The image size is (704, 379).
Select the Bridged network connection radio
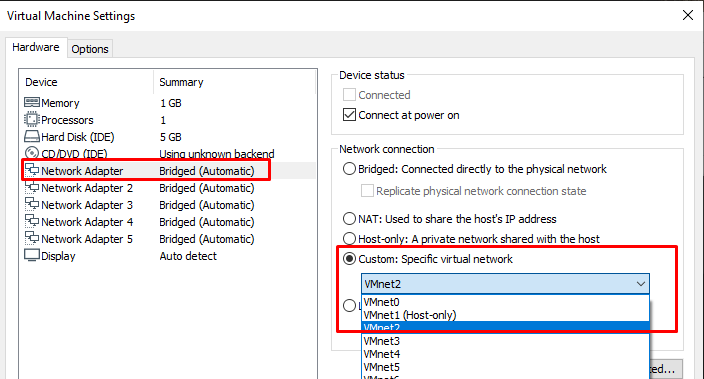click(x=349, y=169)
